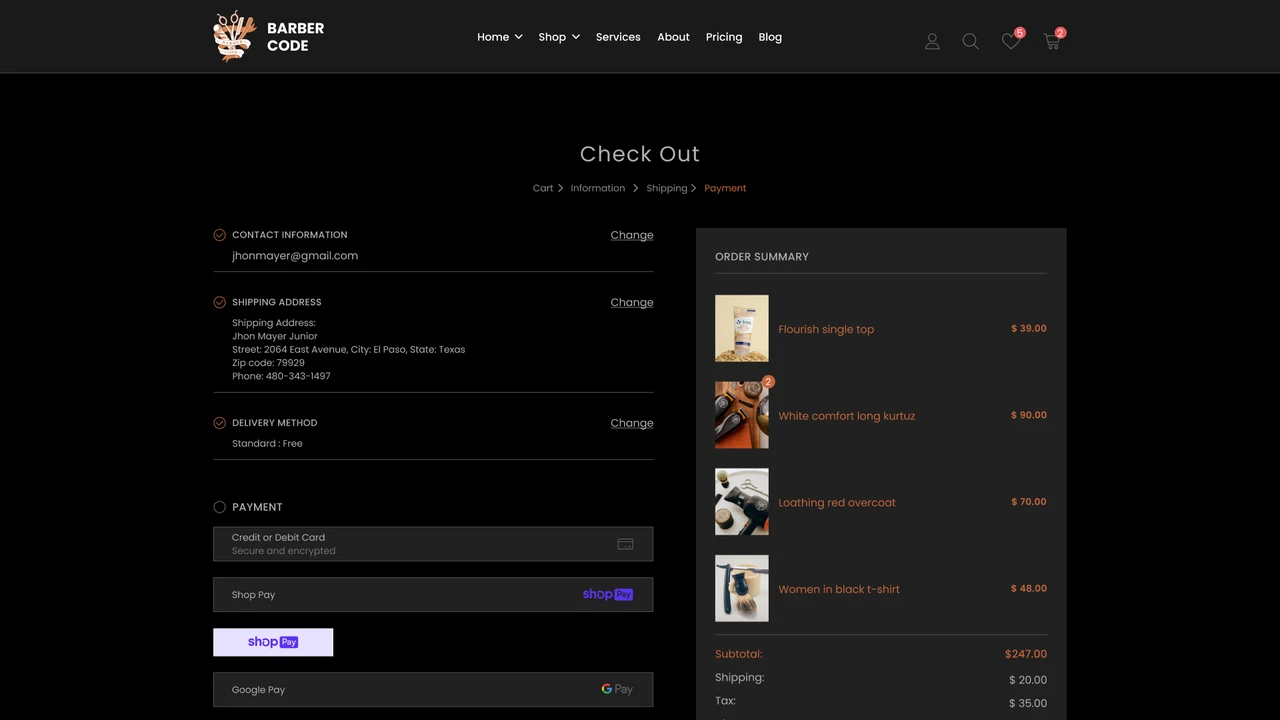This screenshot has width=1280, height=720.
Task: Click the $ 70.00 price
Action: [x=1029, y=502]
